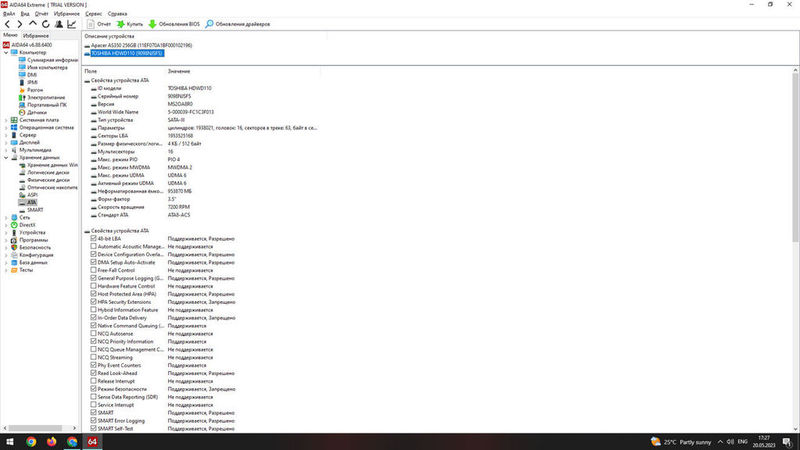Open the Файл menu
The height and width of the screenshot is (450, 800).
tap(9, 14)
